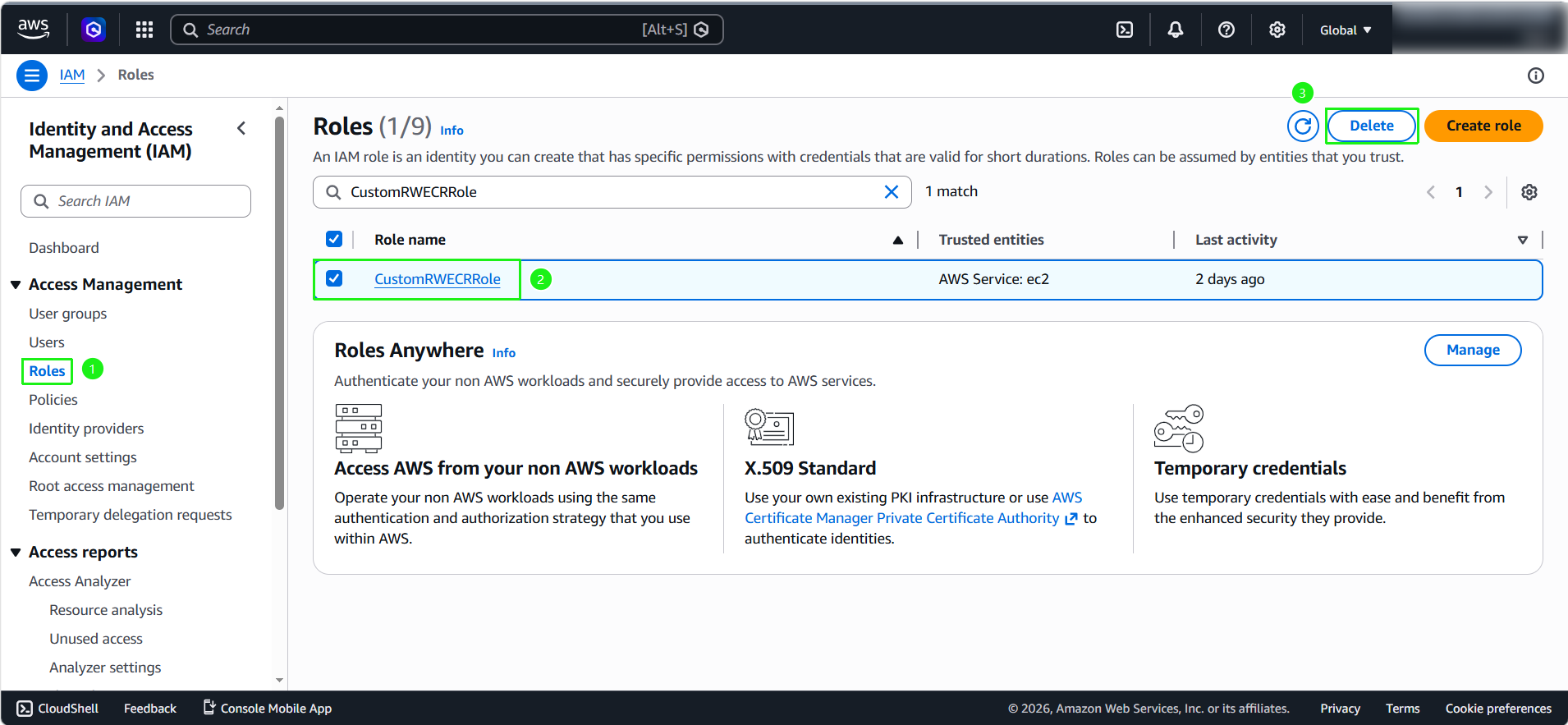Click the Trusted entities column header

[x=991, y=240]
